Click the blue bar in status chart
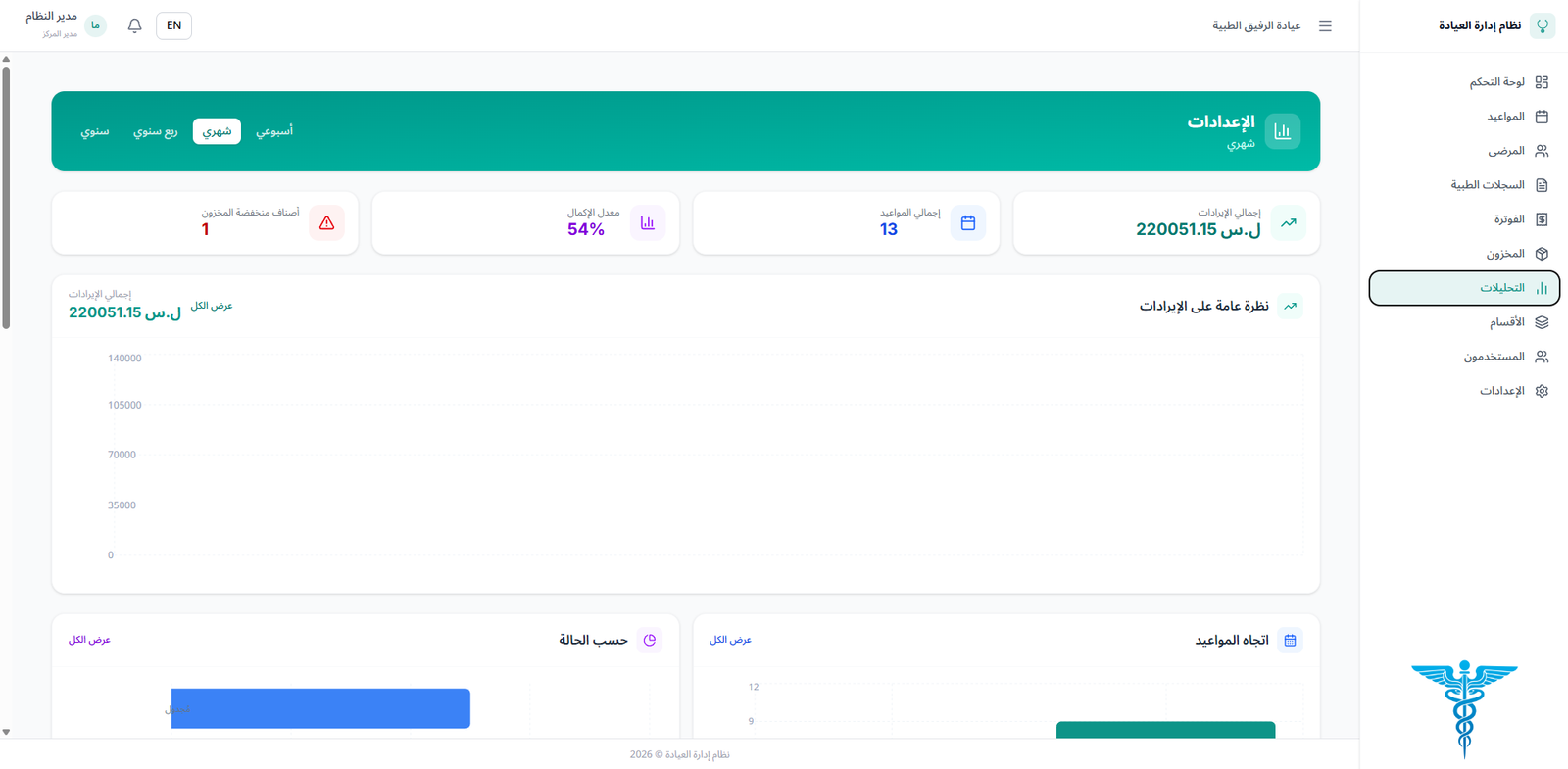Image resolution: width=1568 pixels, height=769 pixels. pos(320,708)
